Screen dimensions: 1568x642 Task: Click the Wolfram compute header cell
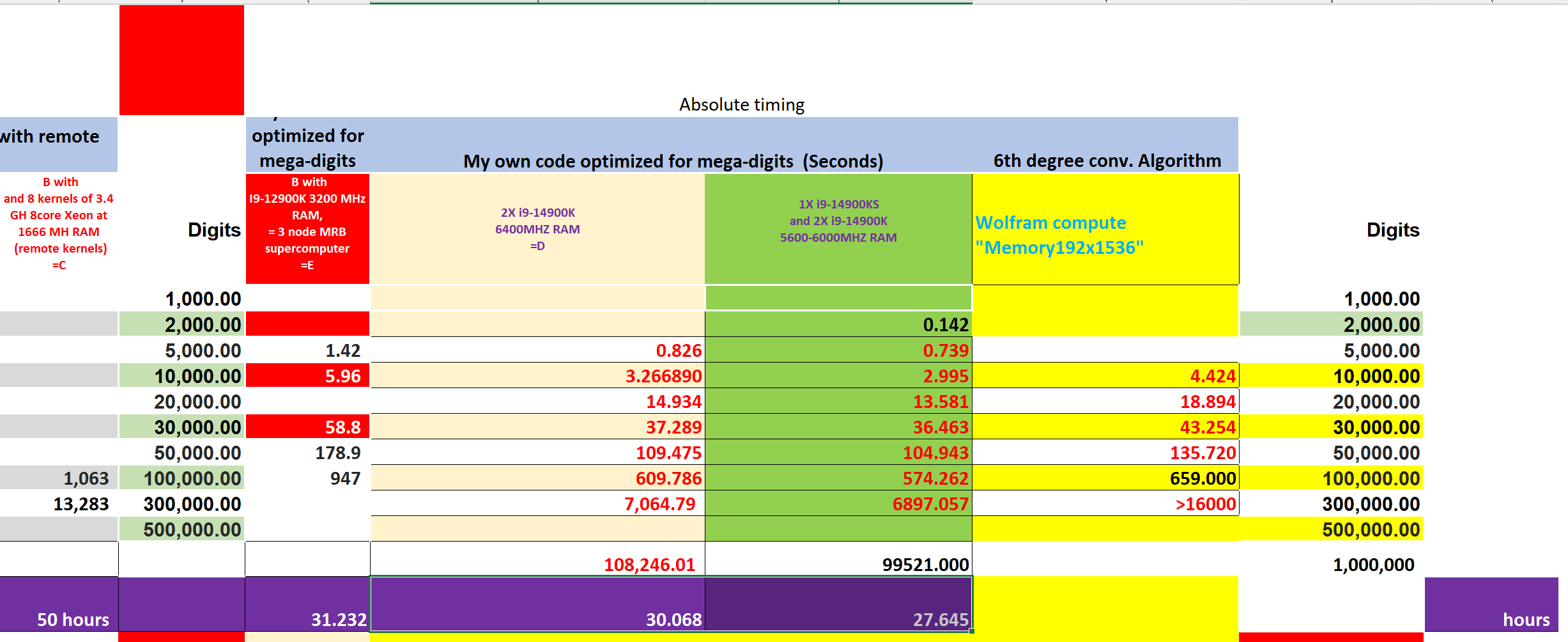(x=1105, y=229)
